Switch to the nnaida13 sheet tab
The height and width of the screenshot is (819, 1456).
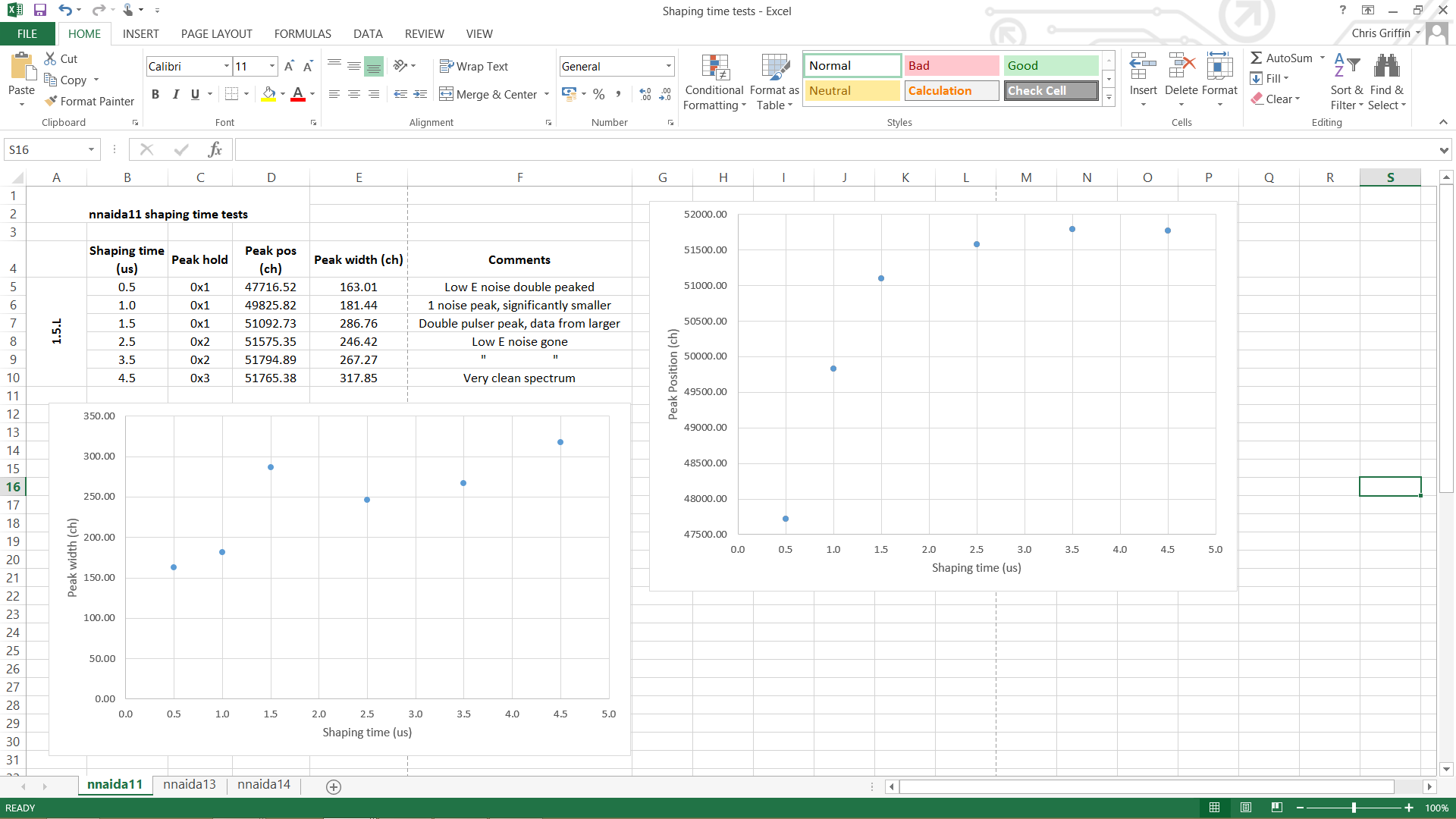click(189, 784)
